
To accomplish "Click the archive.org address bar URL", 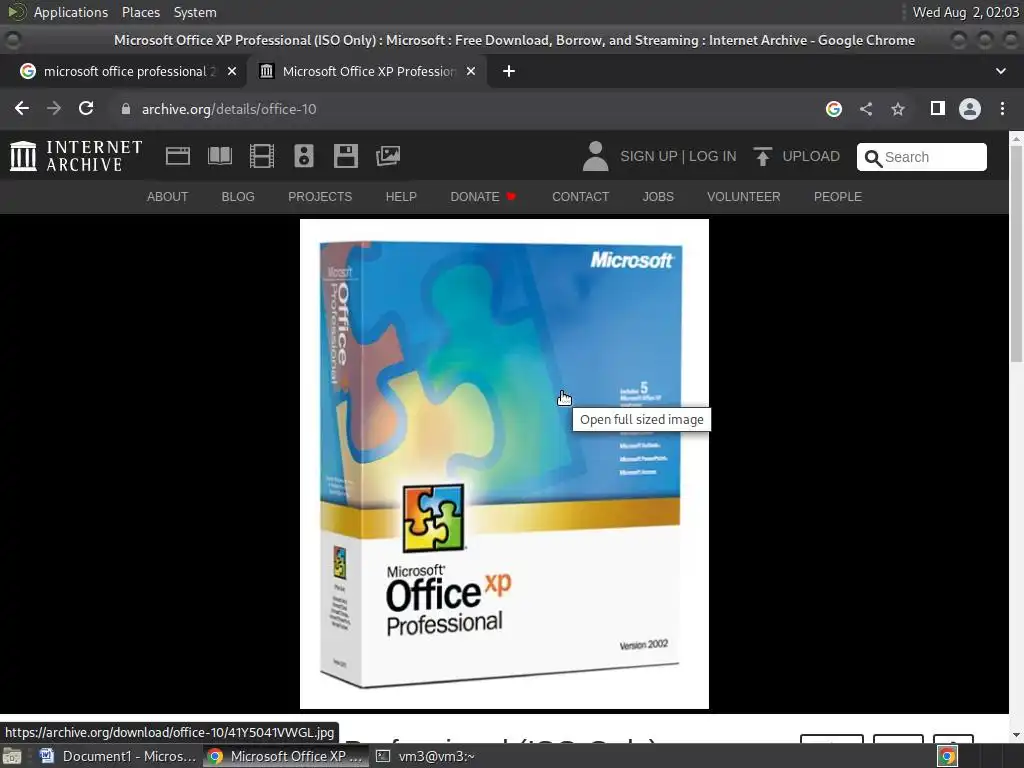I will click(x=229, y=109).
